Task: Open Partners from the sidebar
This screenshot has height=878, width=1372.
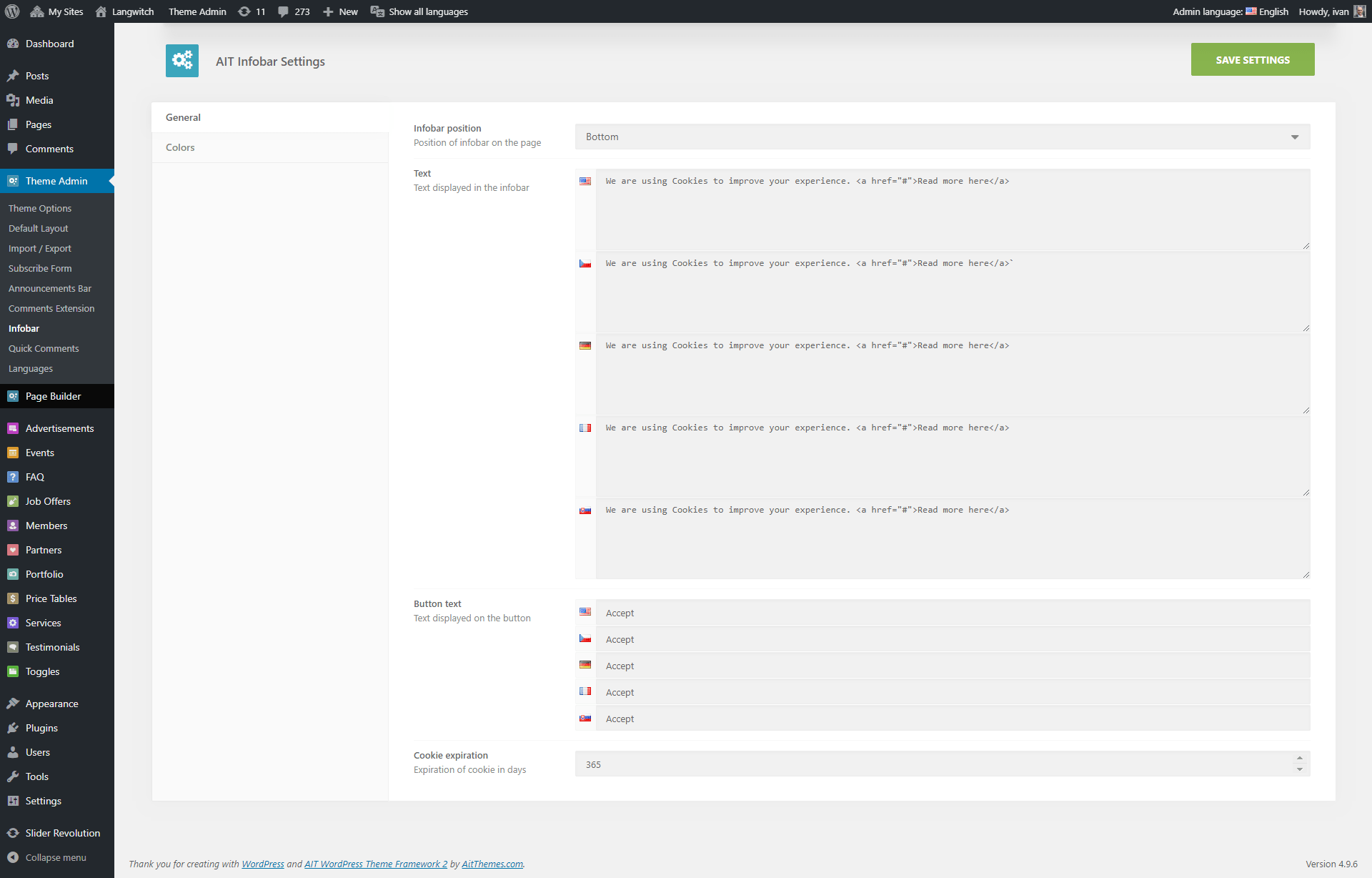Action: [x=57, y=550]
